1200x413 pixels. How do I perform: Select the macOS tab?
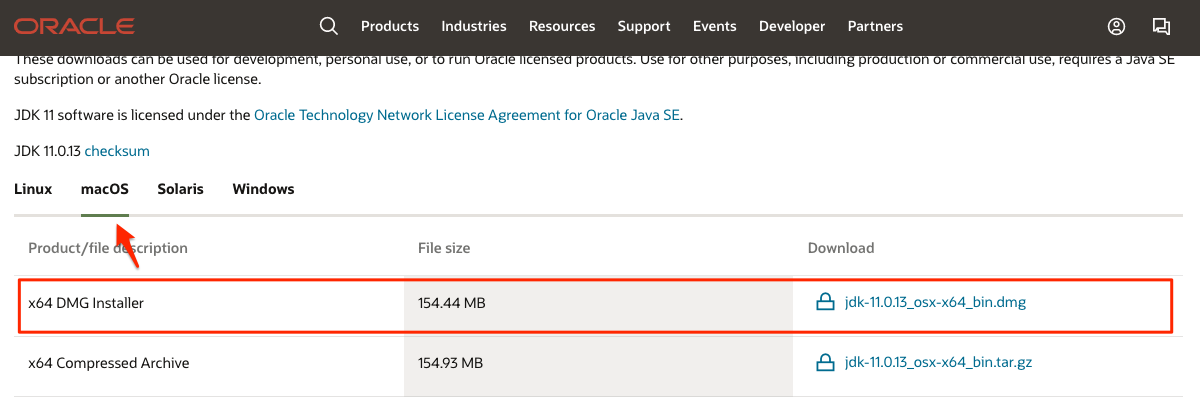tap(105, 189)
